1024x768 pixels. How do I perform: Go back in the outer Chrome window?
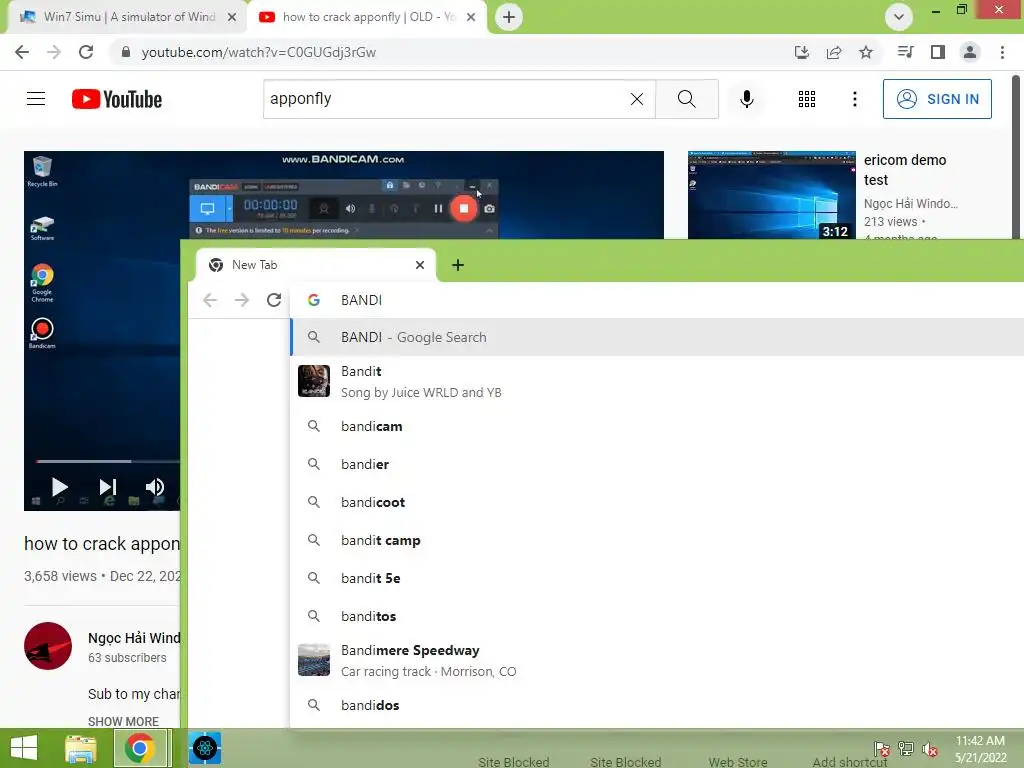pyautogui.click(x=22, y=52)
